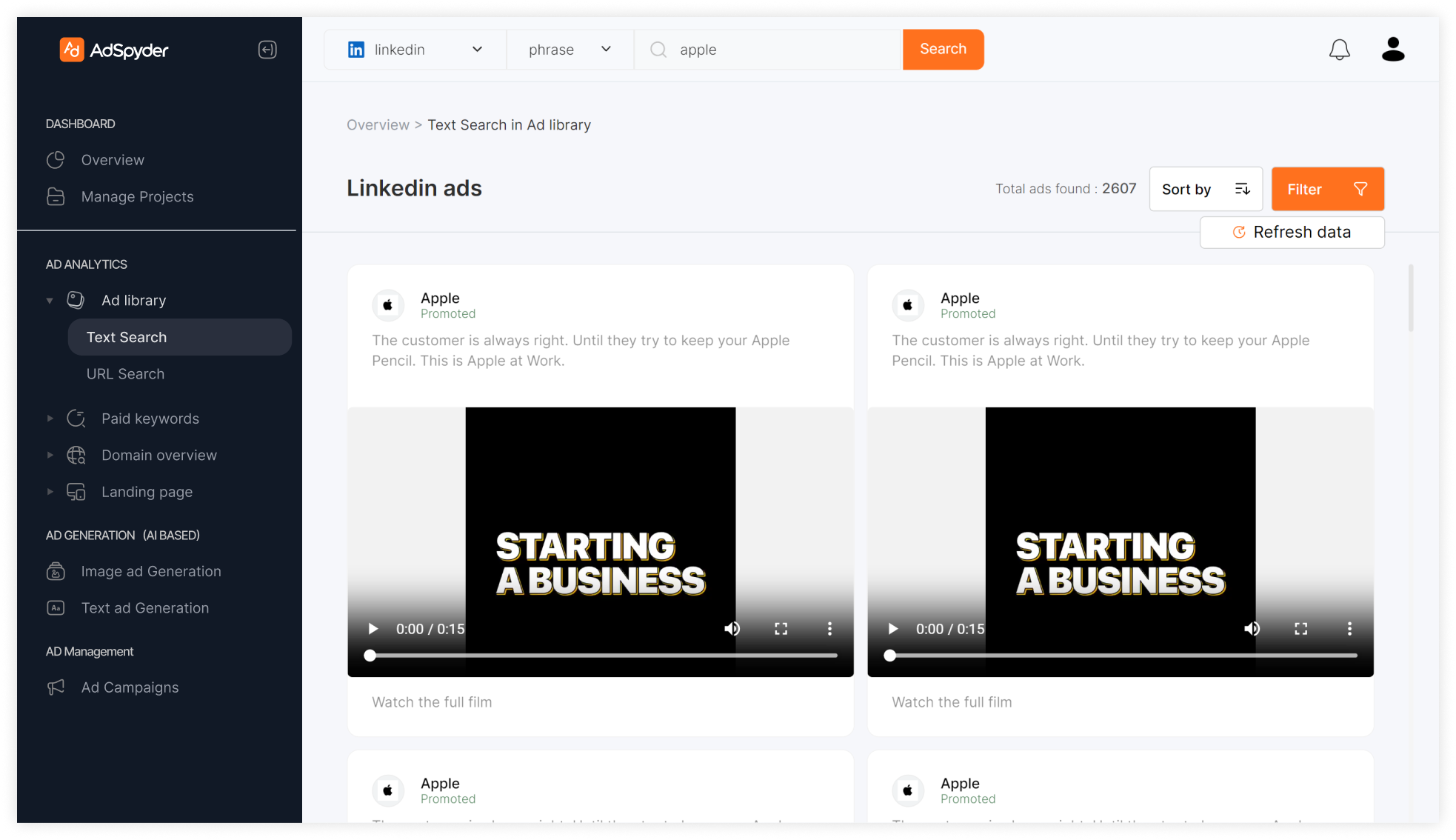Toggle fullscreen on second ad video
1456x840 pixels.
point(1300,629)
